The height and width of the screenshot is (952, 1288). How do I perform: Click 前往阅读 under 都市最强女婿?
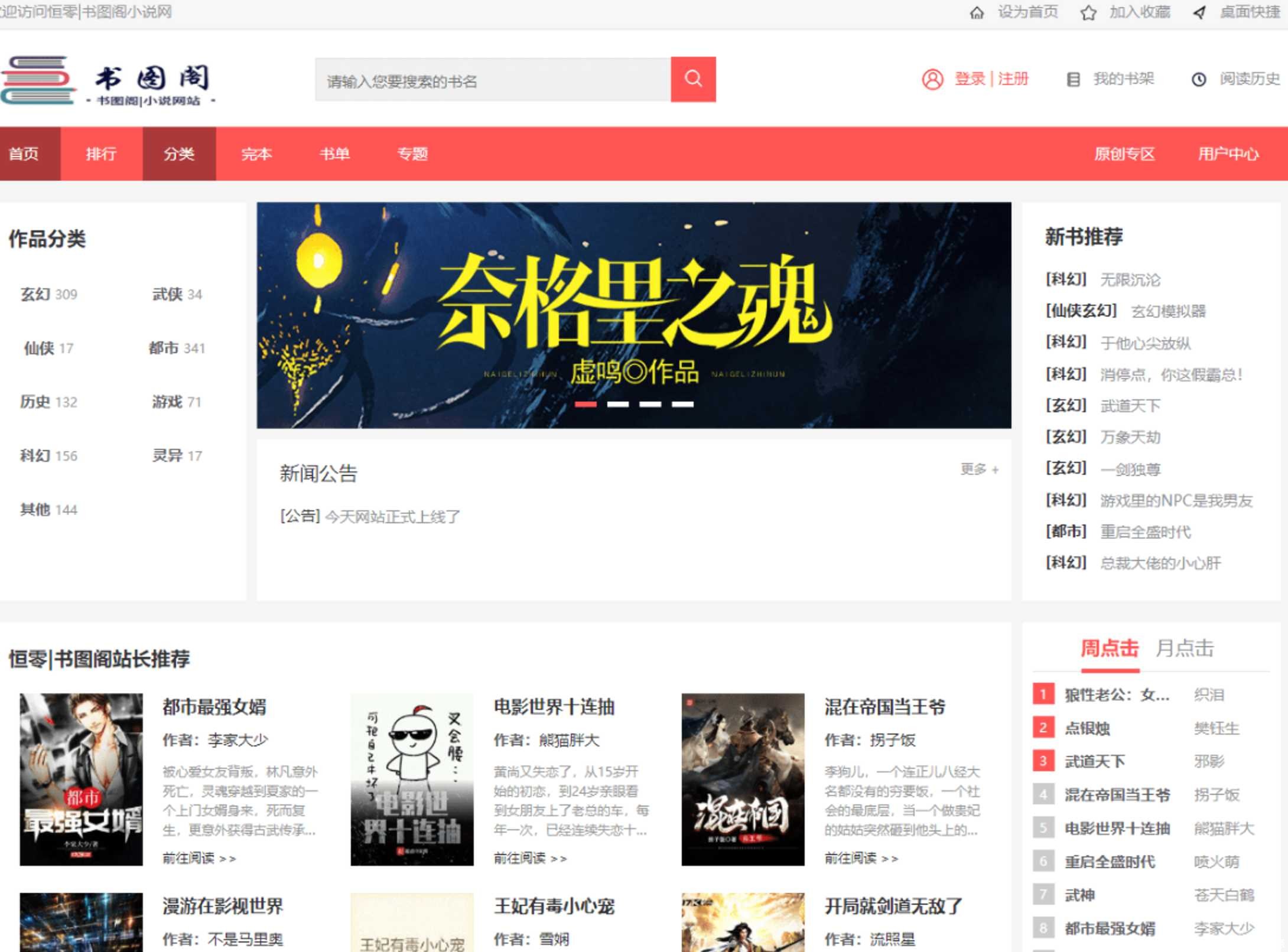(199, 858)
